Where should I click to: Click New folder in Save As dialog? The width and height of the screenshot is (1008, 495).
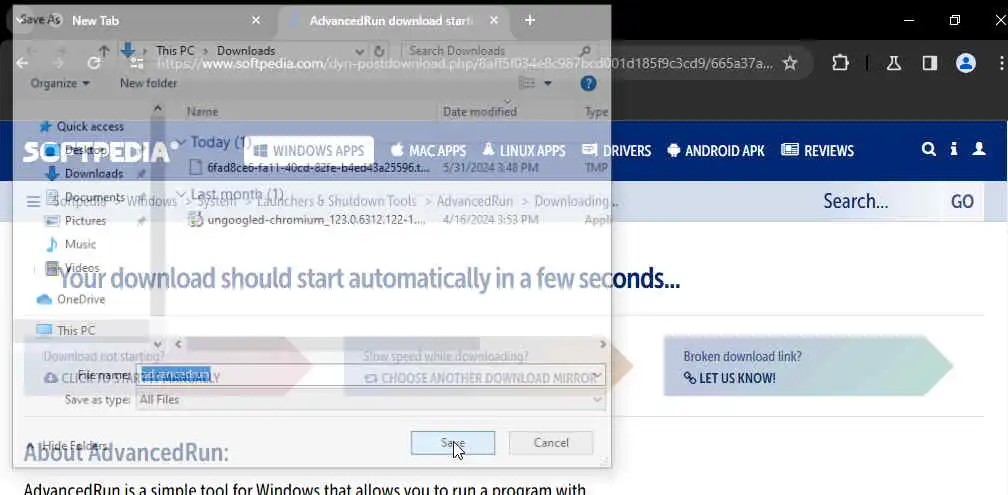coord(148,83)
